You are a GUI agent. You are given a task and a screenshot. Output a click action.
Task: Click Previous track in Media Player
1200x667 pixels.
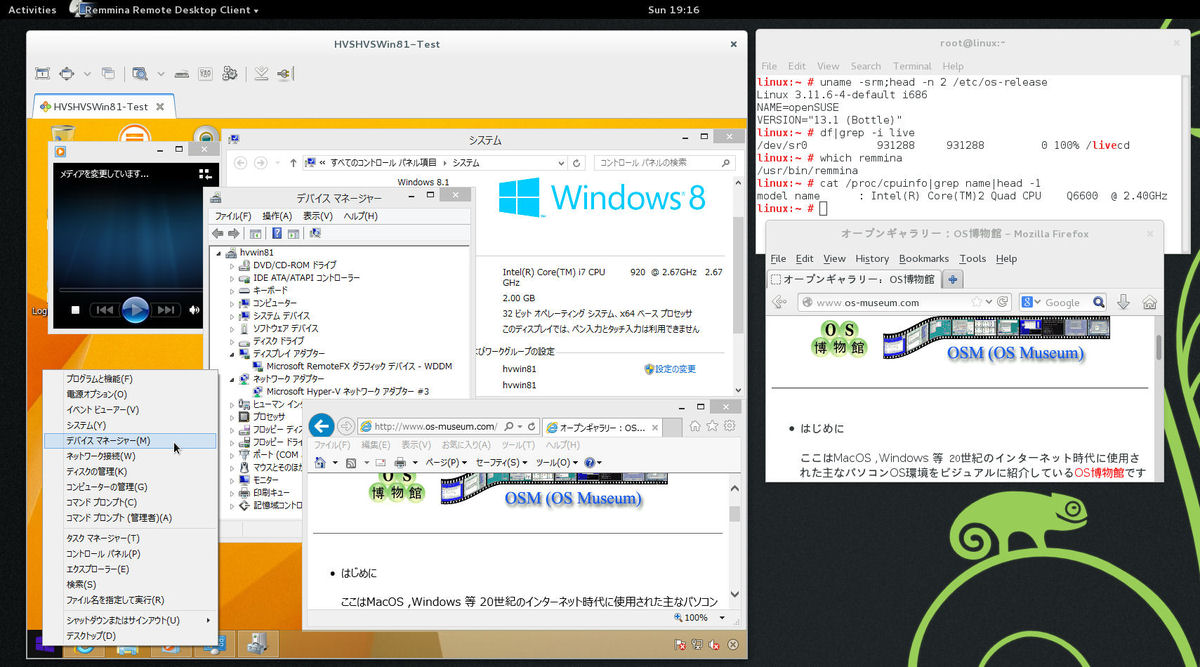click(x=104, y=310)
